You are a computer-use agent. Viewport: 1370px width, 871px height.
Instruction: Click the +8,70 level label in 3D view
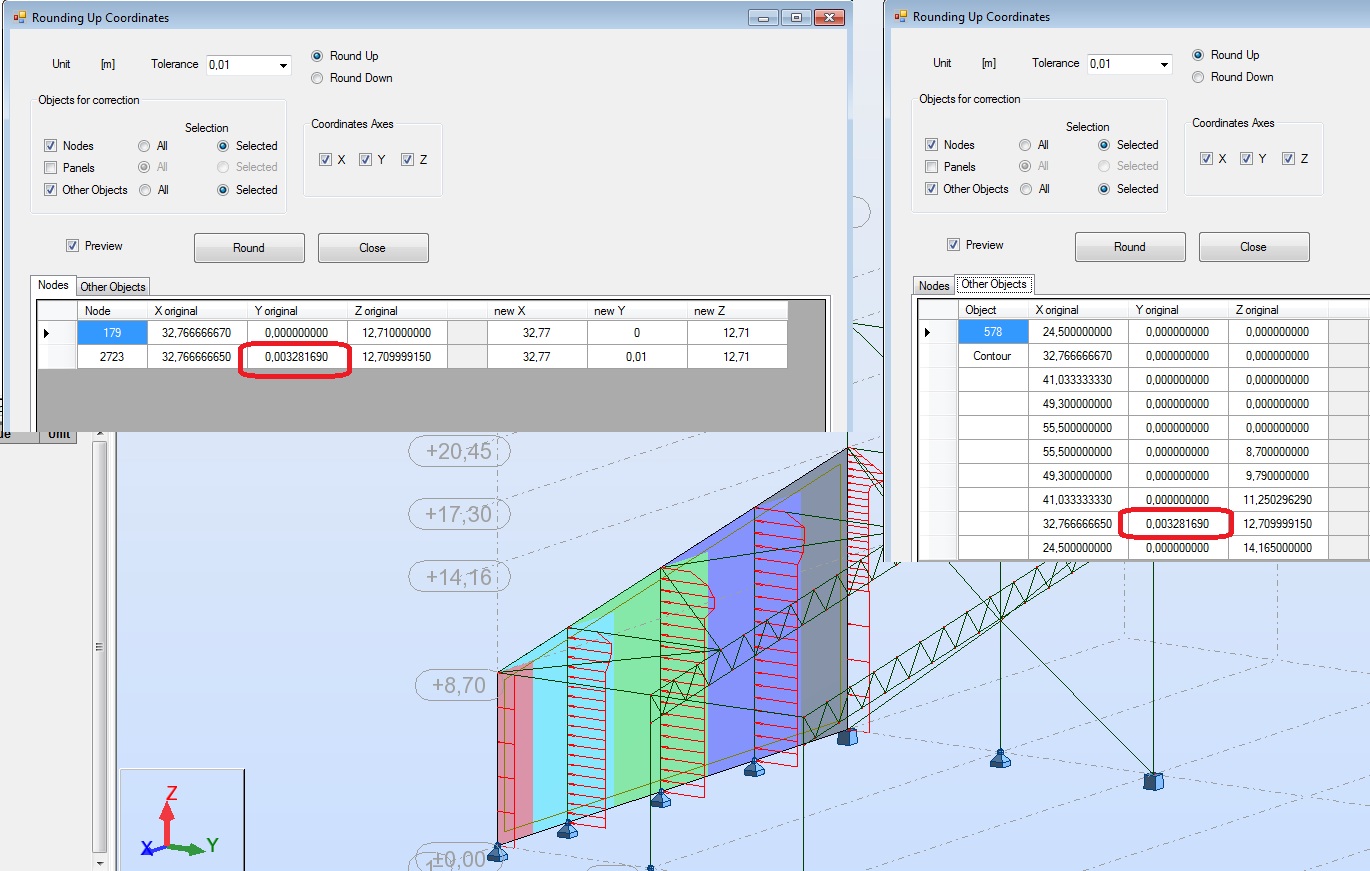click(459, 685)
